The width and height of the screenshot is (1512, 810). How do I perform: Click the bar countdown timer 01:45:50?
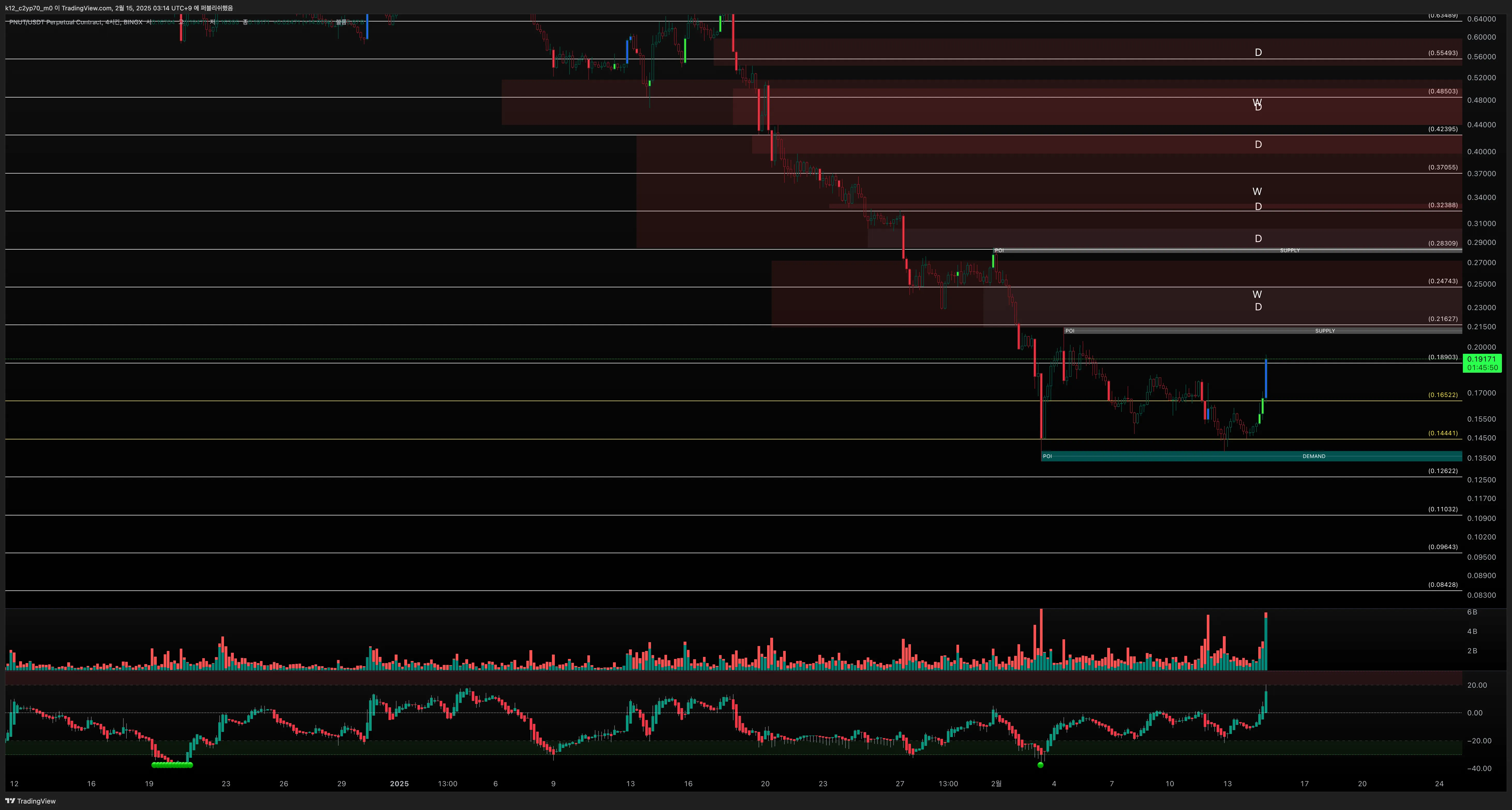click(1482, 368)
